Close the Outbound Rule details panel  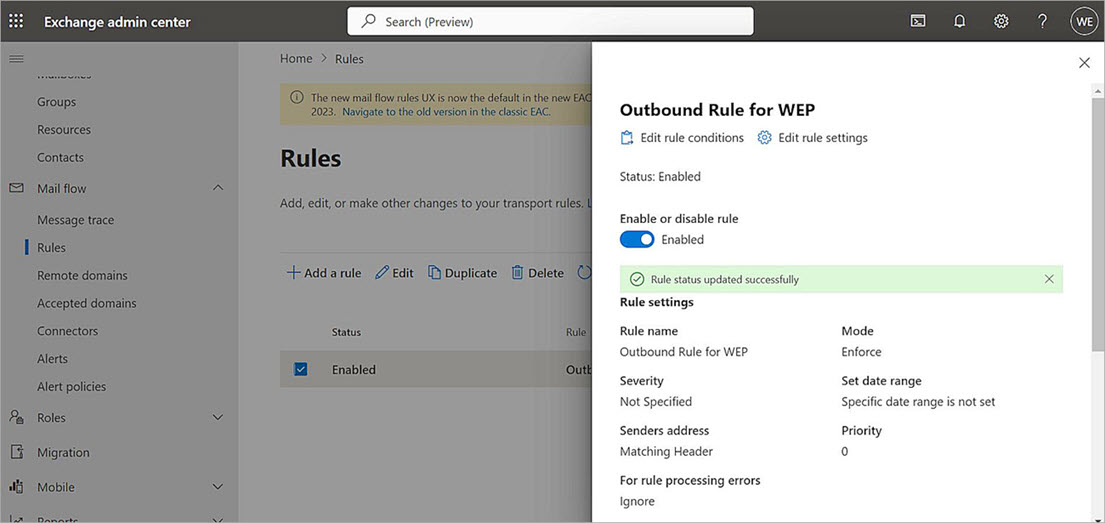pos(1084,63)
